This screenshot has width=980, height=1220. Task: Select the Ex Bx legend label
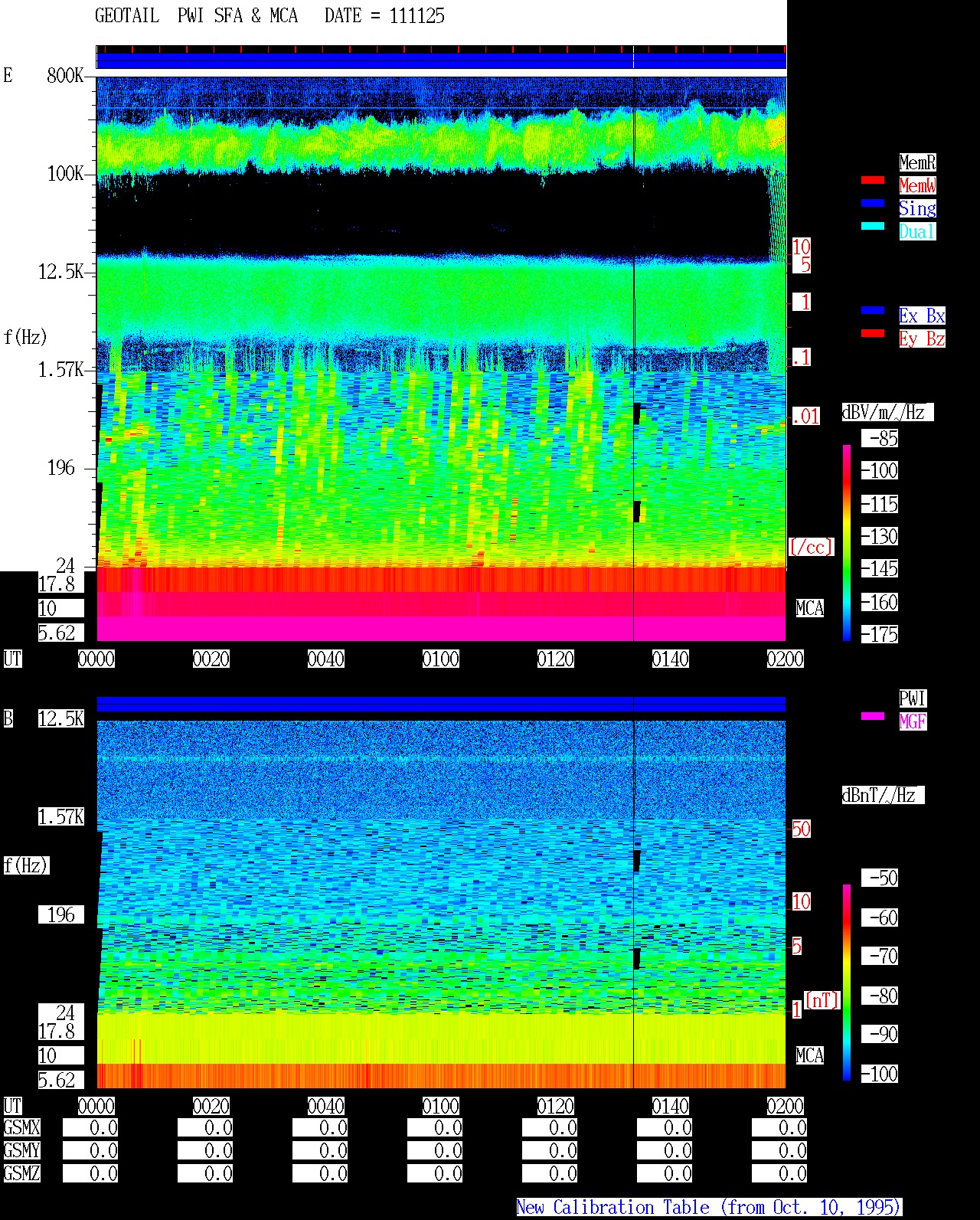[x=922, y=316]
